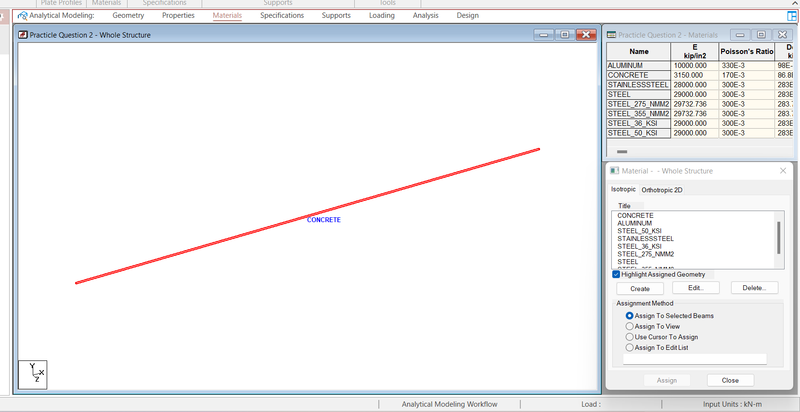
Task: Click the Material dialog title icon
Action: tap(614, 171)
